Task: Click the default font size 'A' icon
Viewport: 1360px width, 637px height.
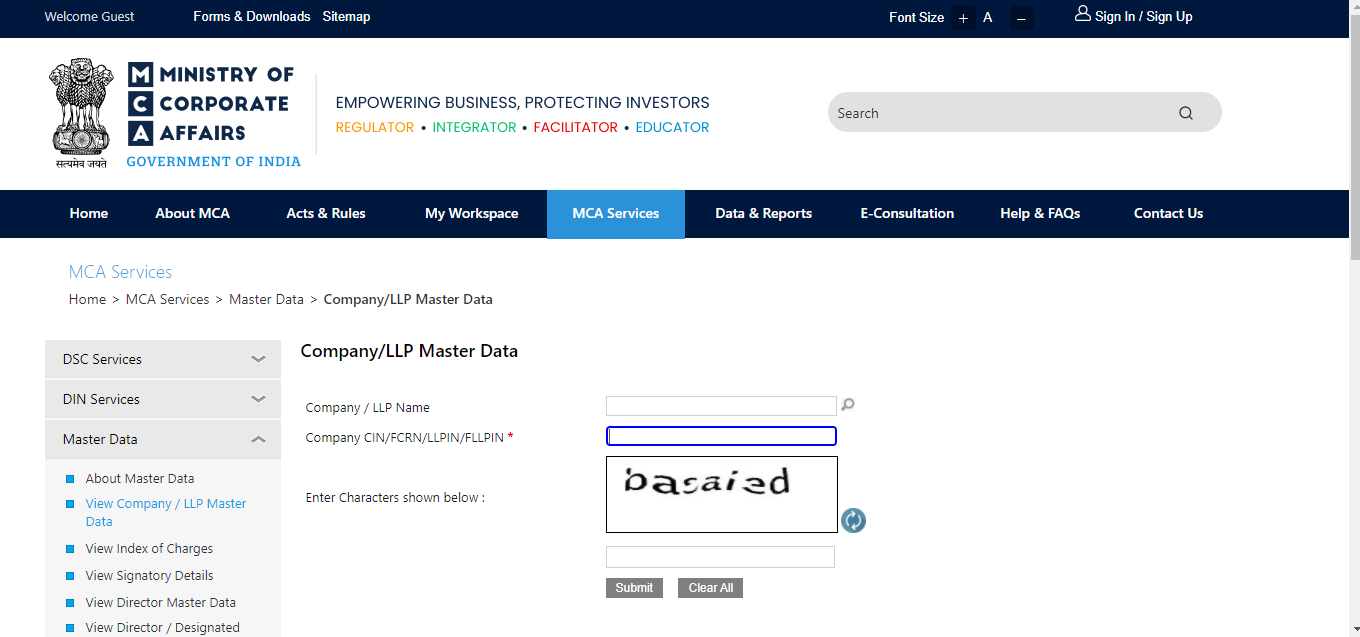Action: pos(988,17)
